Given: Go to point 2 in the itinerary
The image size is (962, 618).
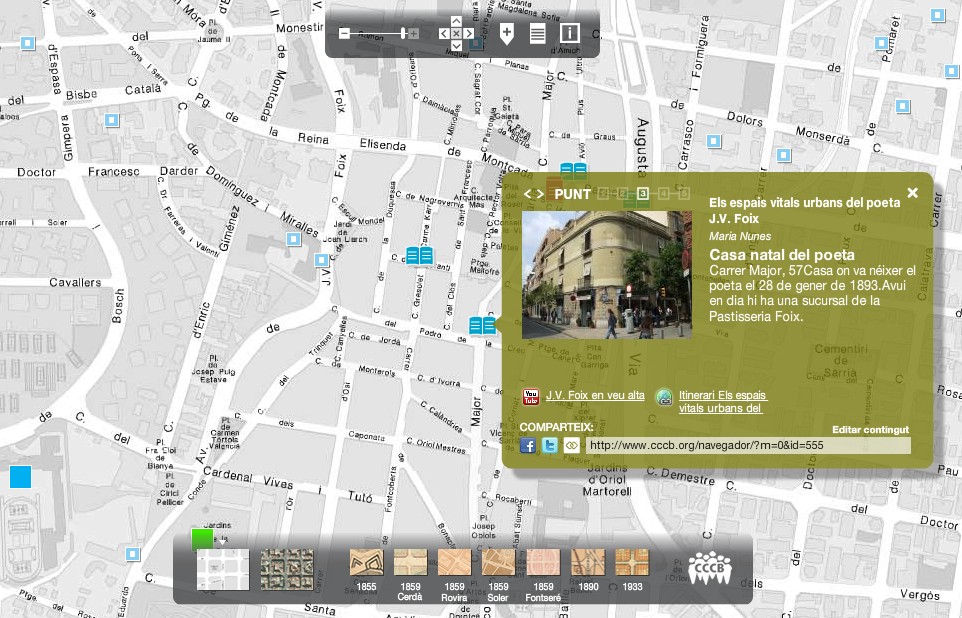Looking at the screenshot, I should pos(623,194).
